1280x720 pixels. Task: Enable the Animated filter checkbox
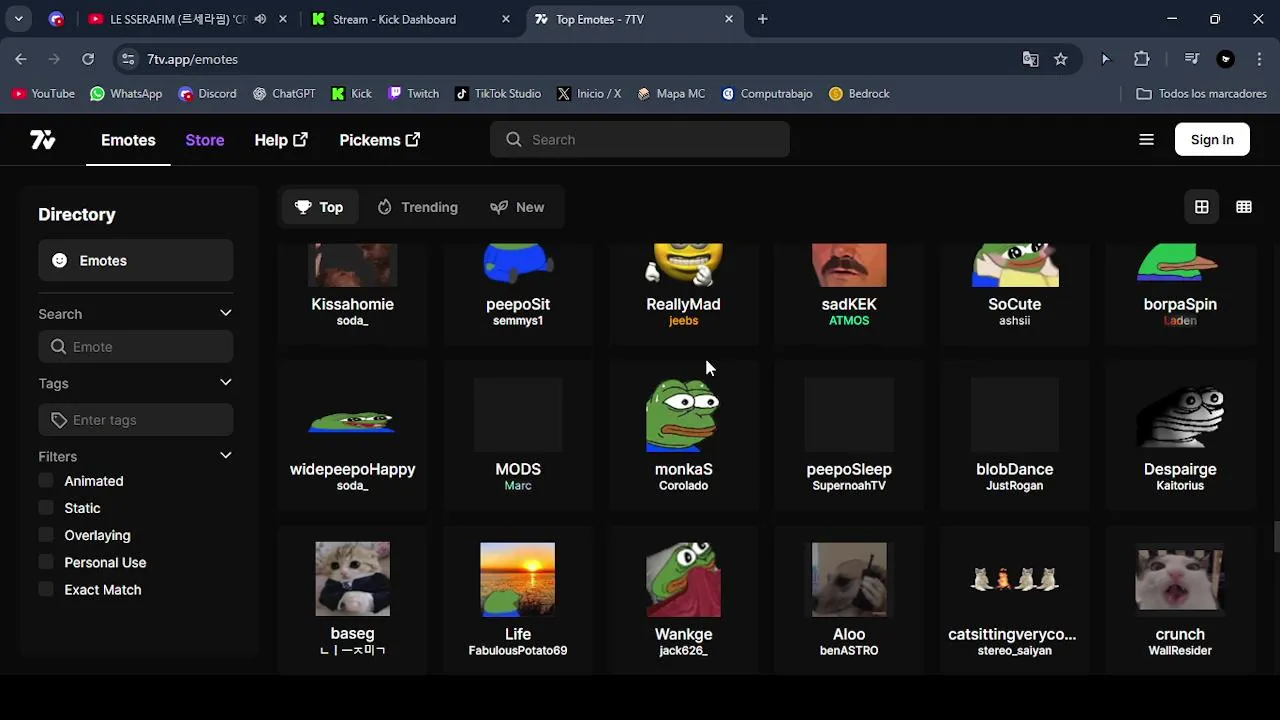(46, 481)
